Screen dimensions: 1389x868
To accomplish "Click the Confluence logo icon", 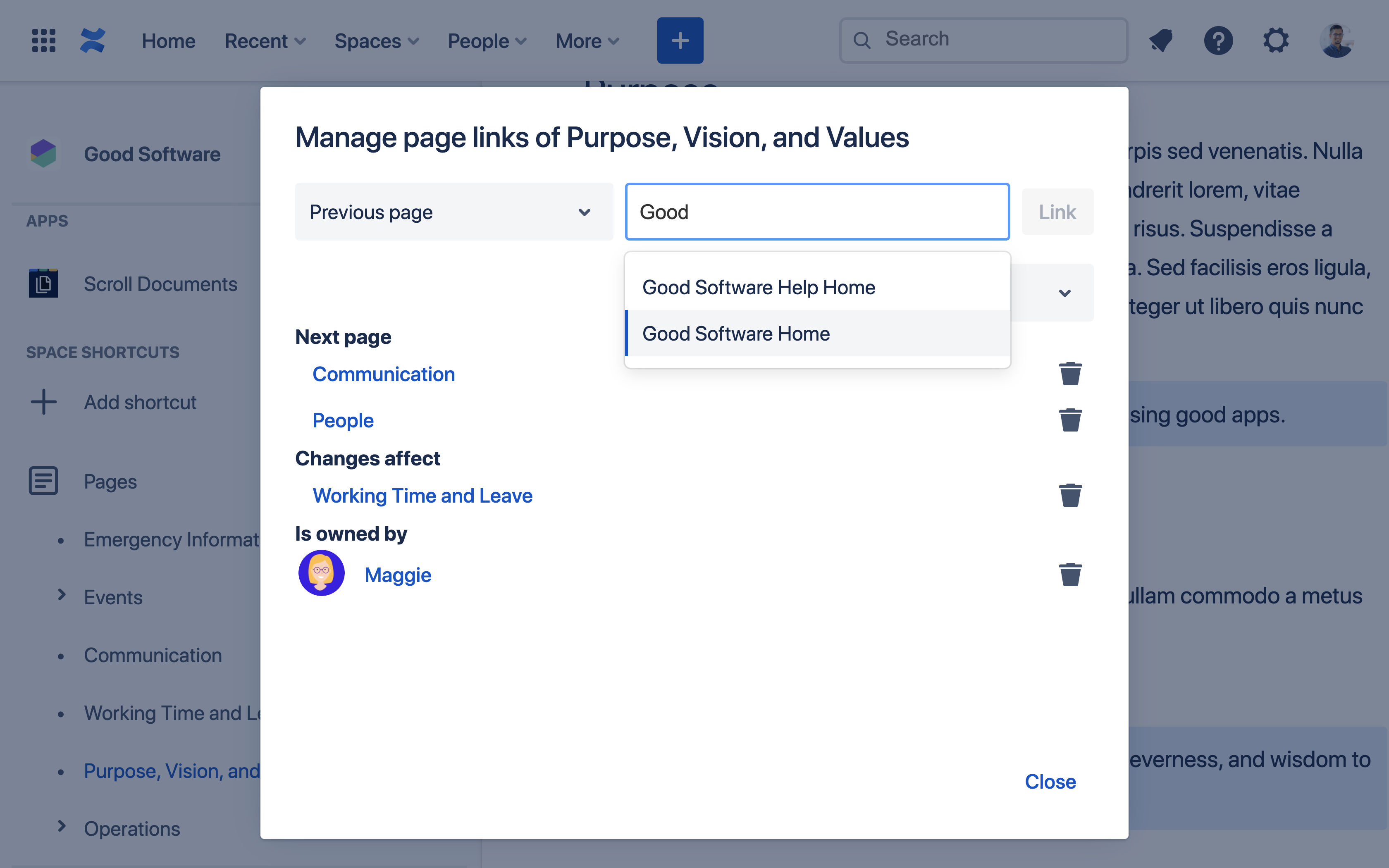I will tap(93, 41).
